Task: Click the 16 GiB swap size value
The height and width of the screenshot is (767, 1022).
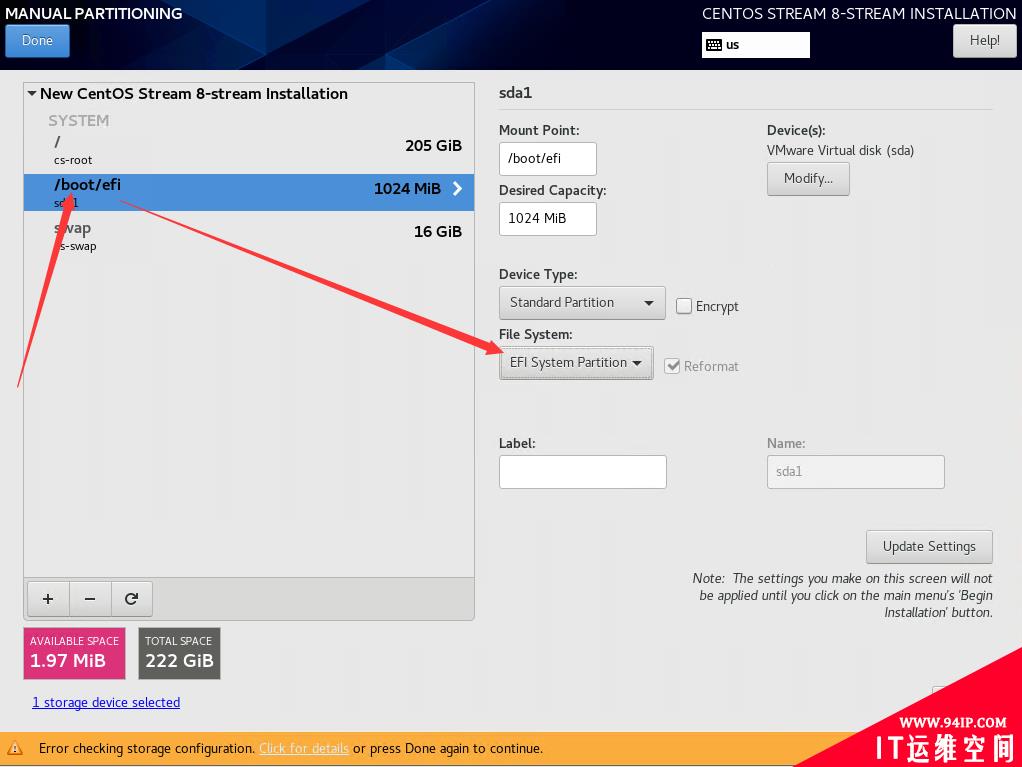Action: click(437, 231)
